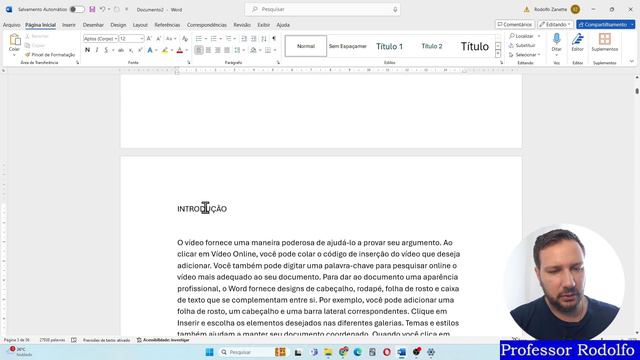Apply subscript formatting
Image resolution: width=640 pixels, height=360 pixels.
click(131, 50)
